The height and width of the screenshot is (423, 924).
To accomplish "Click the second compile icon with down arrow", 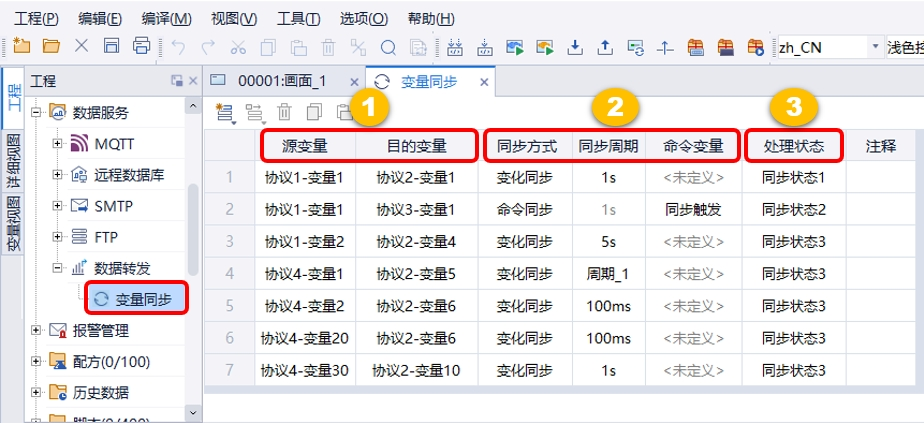I will click(x=484, y=47).
